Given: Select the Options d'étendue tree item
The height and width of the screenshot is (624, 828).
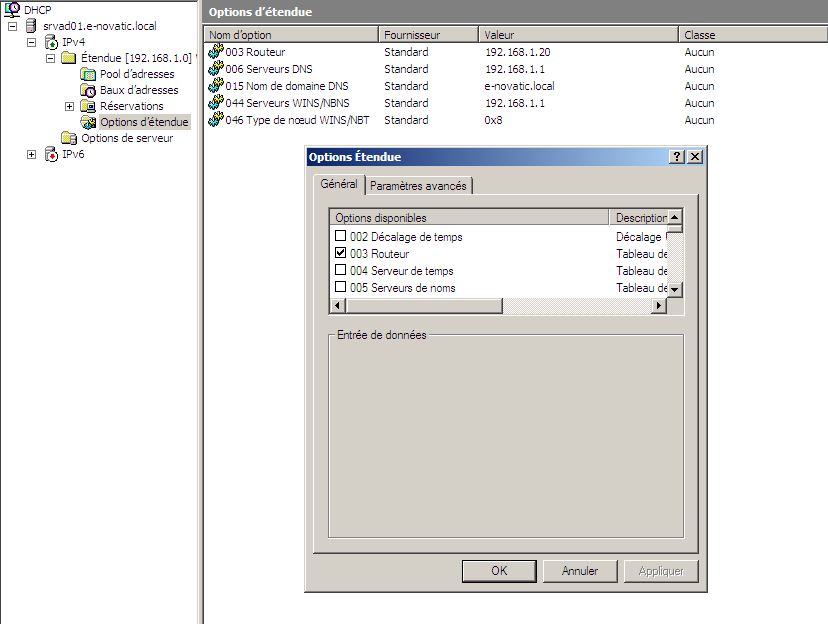Looking at the screenshot, I should point(144,122).
